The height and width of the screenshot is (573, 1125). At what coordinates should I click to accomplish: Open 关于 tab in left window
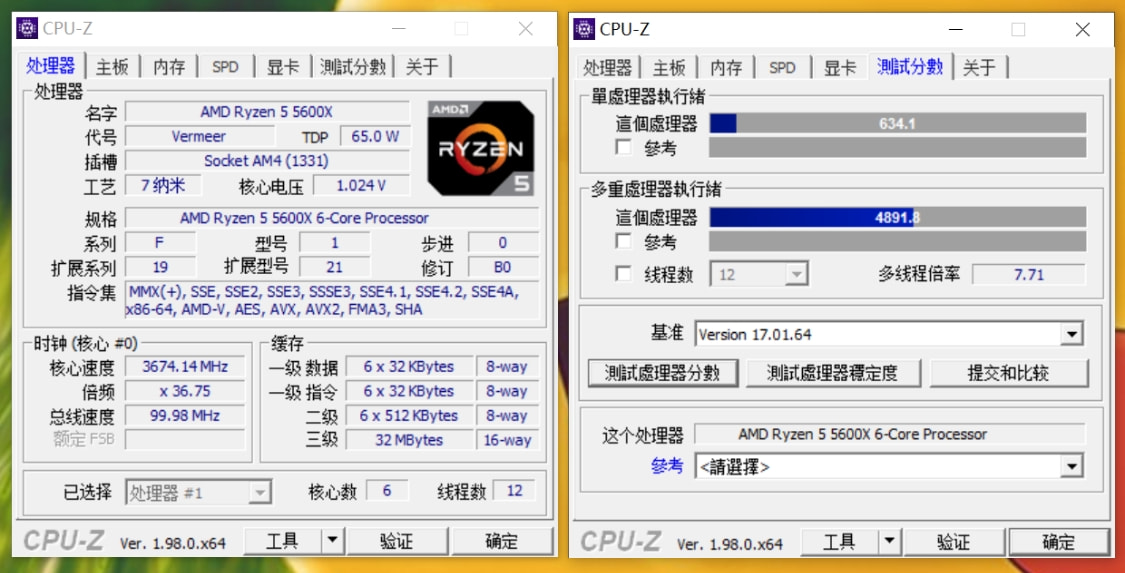coord(422,67)
